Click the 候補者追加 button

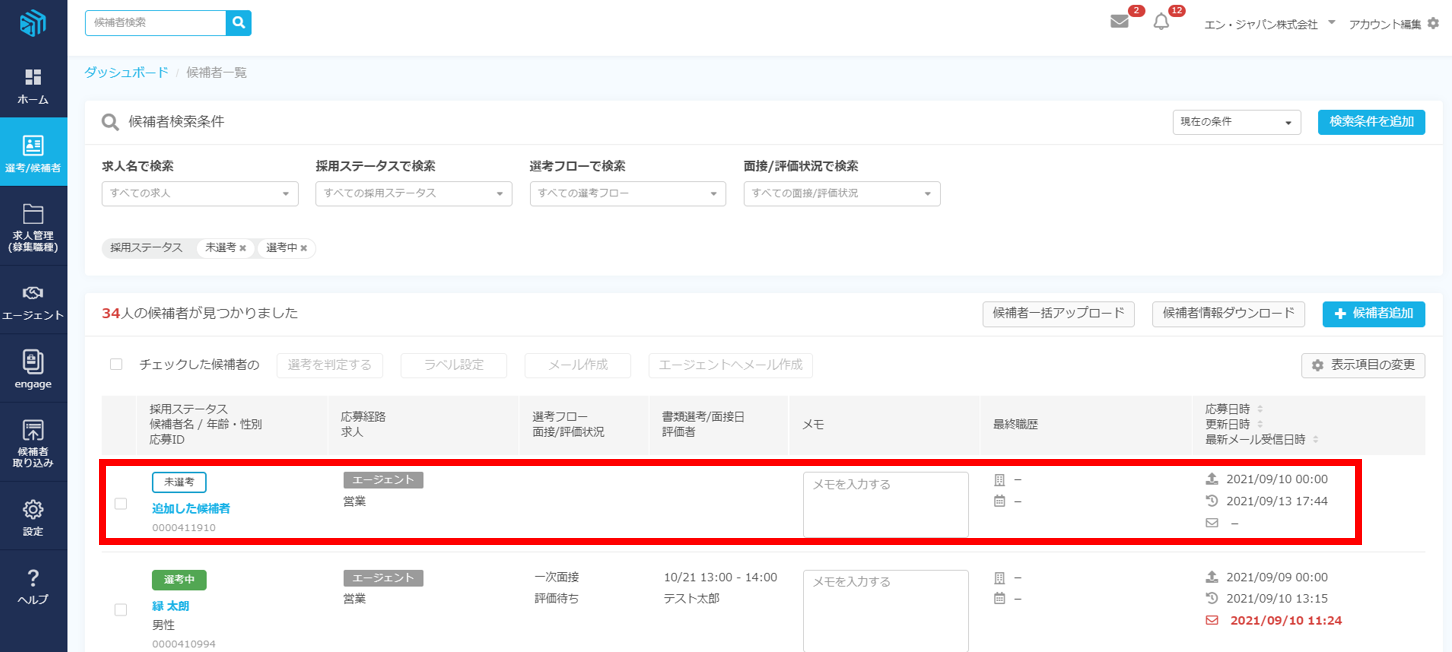click(x=1373, y=314)
